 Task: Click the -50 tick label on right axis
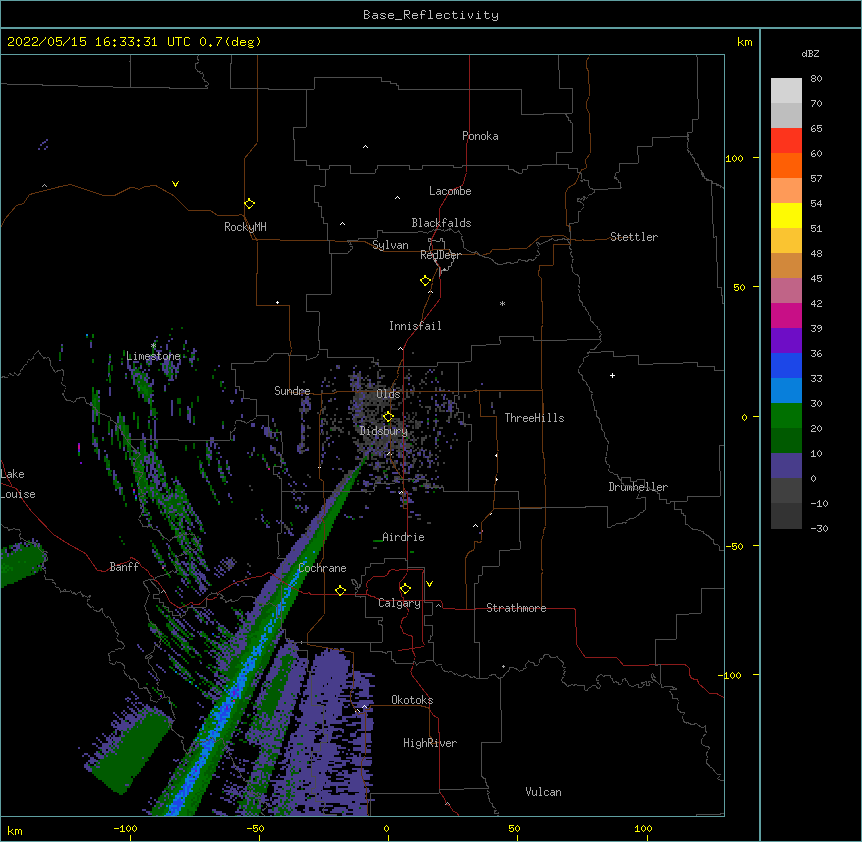[x=734, y=546]
